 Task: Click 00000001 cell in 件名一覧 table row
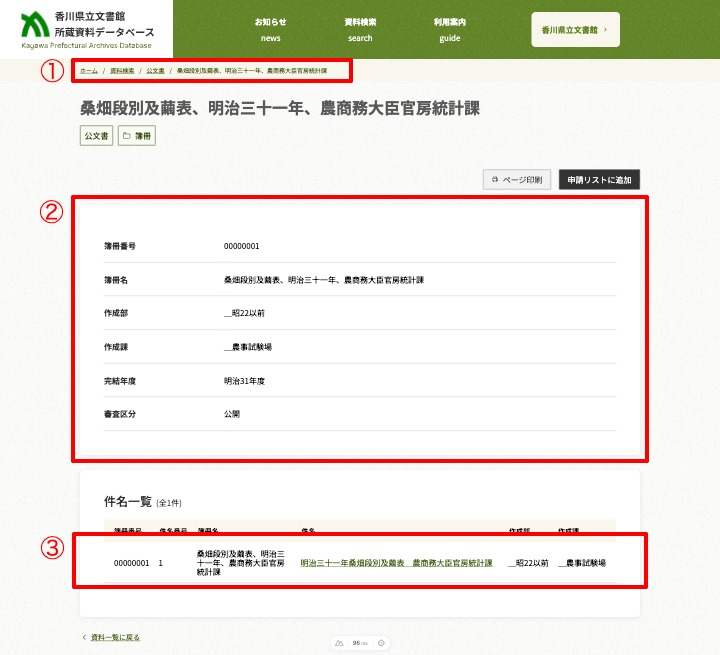pos(131,563)
